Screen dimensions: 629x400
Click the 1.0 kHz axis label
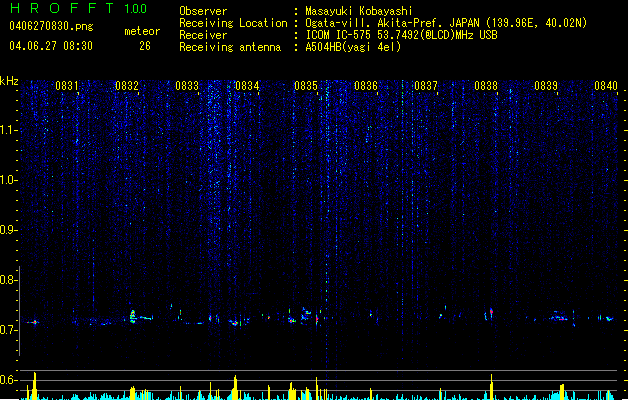pyautogui.click(x=8, y=180)
